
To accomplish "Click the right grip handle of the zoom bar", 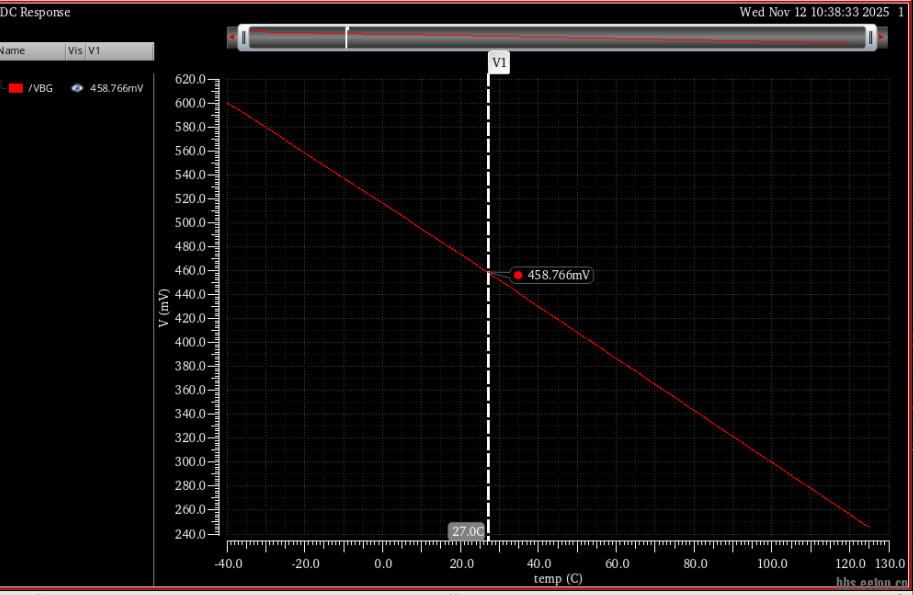I will click(x=870, y=38).
